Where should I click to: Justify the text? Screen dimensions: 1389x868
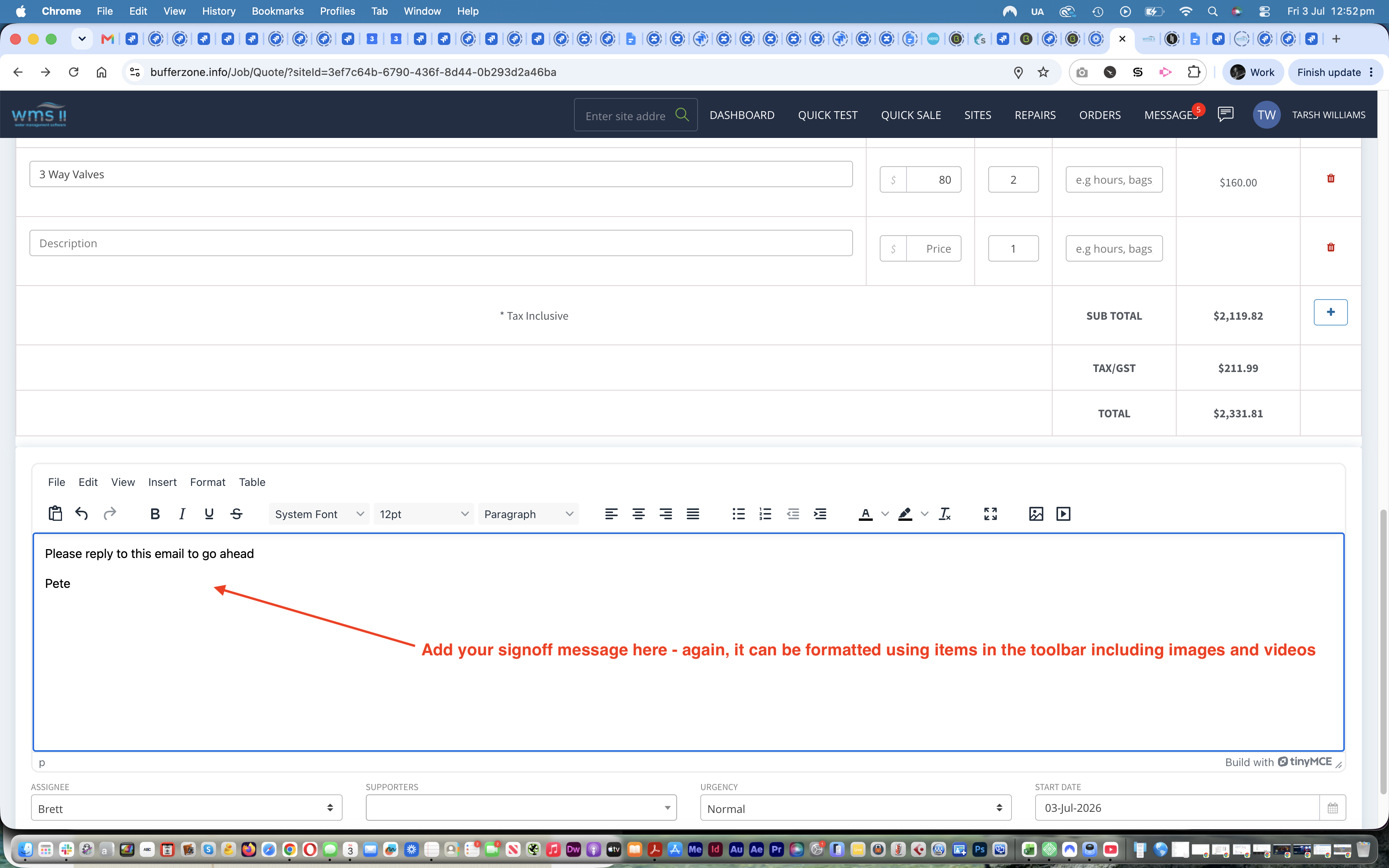point(693,514)
